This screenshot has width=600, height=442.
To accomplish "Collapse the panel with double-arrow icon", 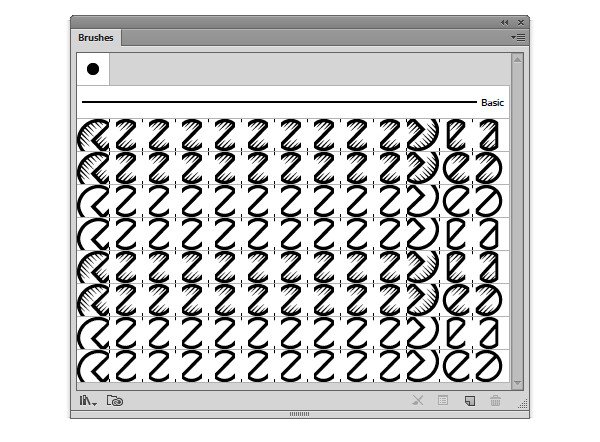I will coord(504,21).
